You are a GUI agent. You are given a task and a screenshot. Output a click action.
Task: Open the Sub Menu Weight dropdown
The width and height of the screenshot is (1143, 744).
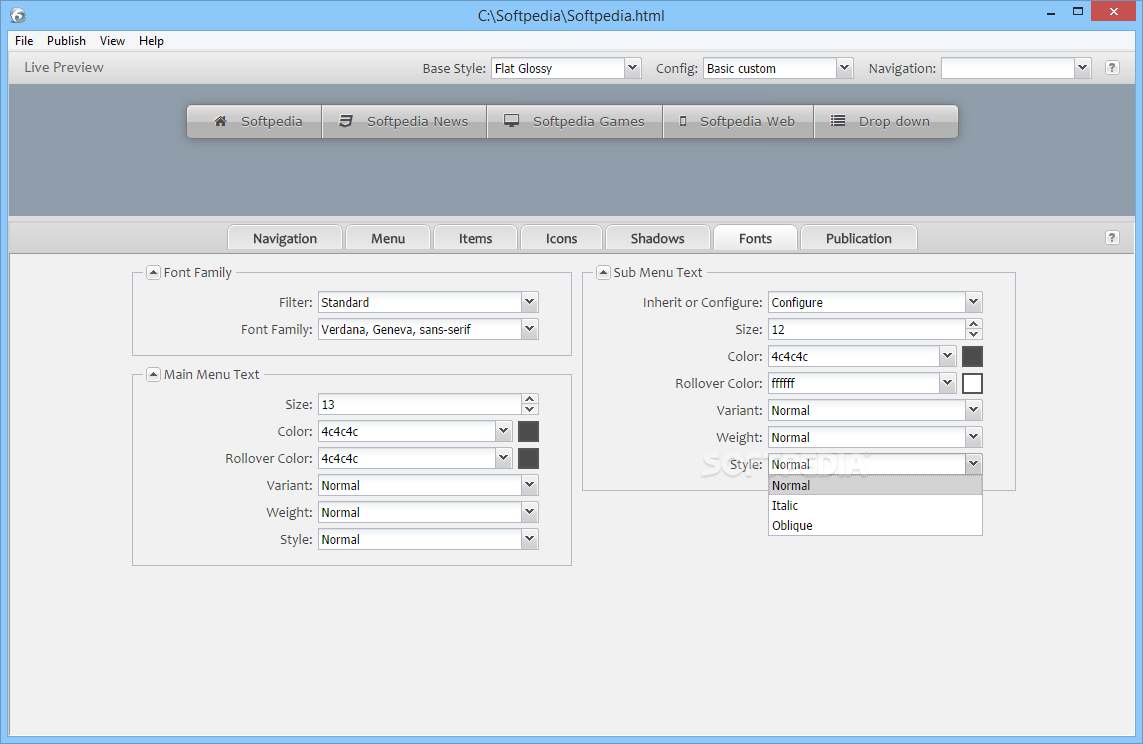click(974, 436)
